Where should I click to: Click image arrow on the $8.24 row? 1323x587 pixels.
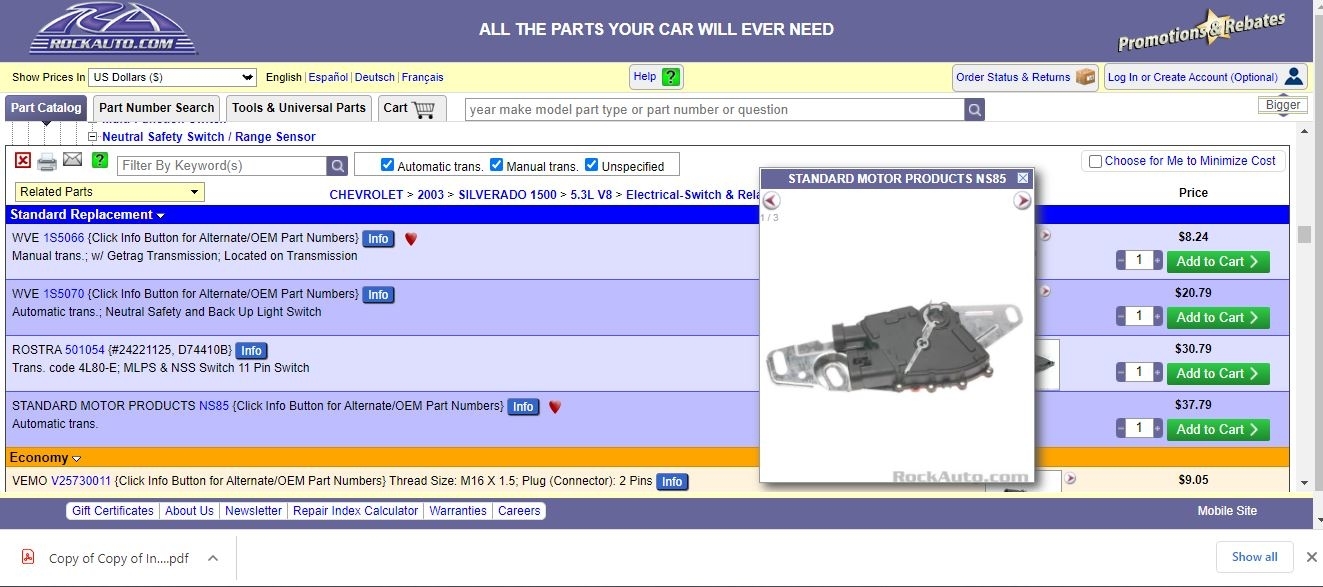click(x=1046, y=235)
